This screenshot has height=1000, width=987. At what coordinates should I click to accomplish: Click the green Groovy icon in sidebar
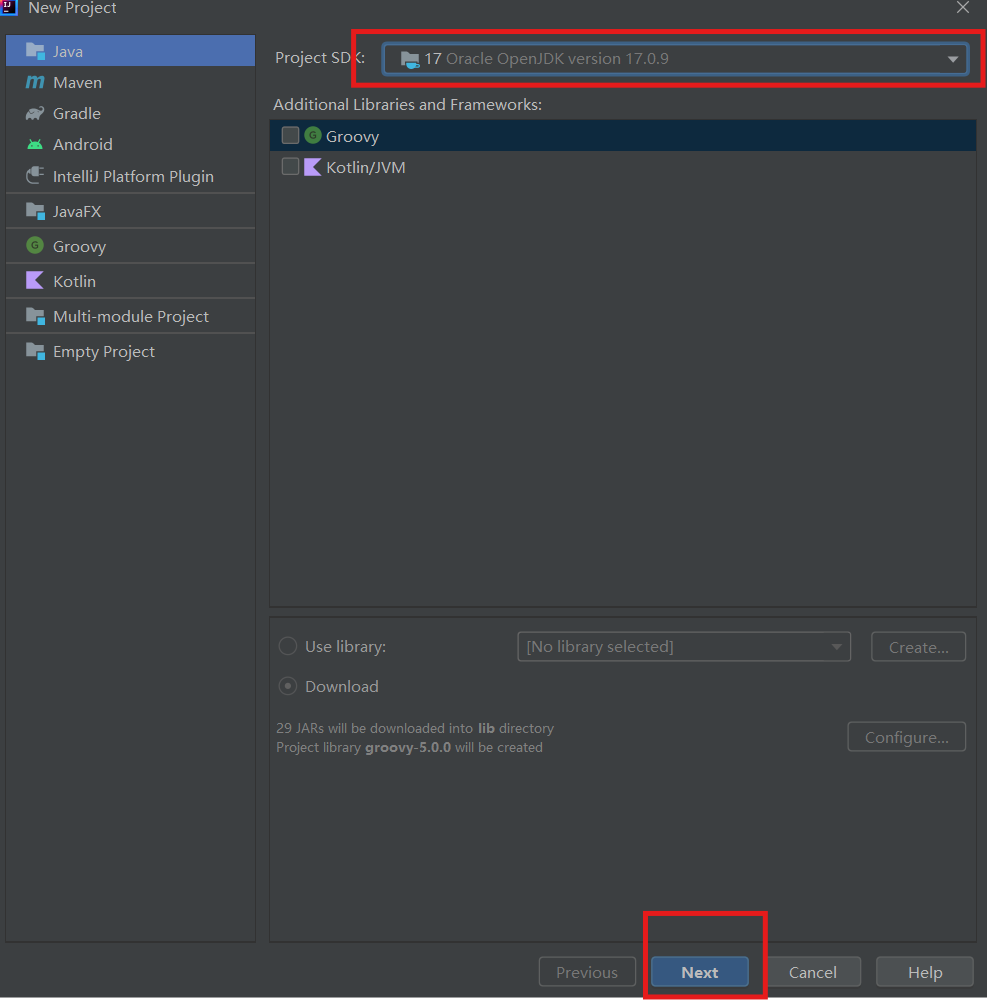[35, 246]
